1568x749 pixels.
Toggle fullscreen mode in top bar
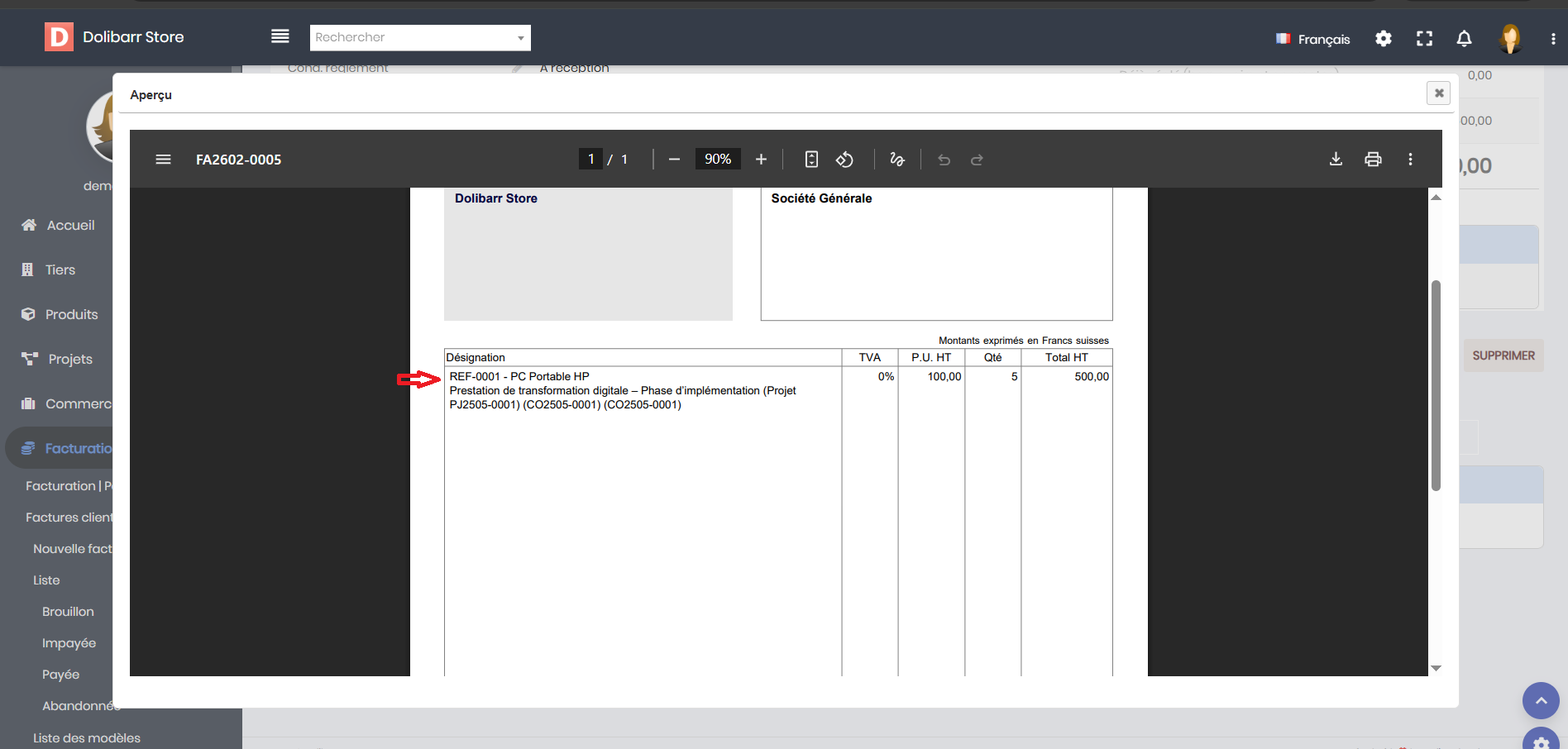coord(1424,39)
